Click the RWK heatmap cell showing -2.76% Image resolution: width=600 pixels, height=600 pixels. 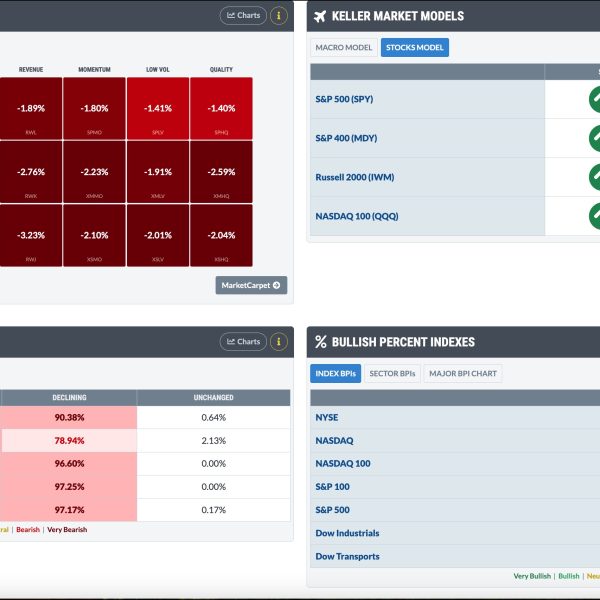[31, 172]
